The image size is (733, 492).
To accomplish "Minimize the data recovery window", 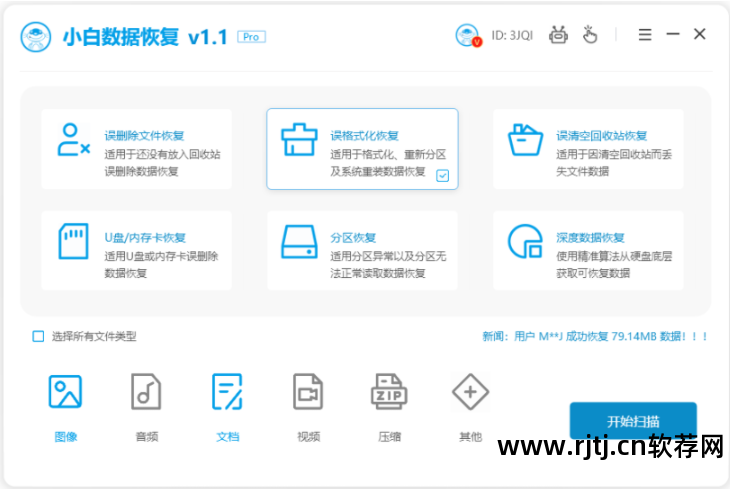I will coord(673,34).
